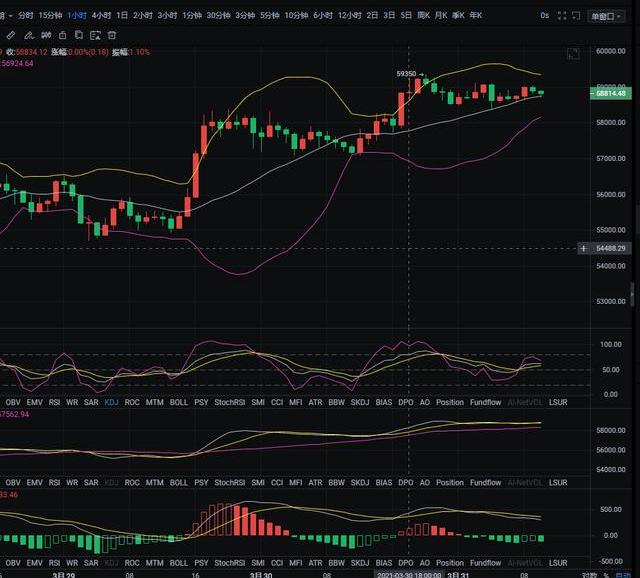Click the plus icon beside 54488.29
Viewport: 640px width, 578px height.
coord(584,248)
